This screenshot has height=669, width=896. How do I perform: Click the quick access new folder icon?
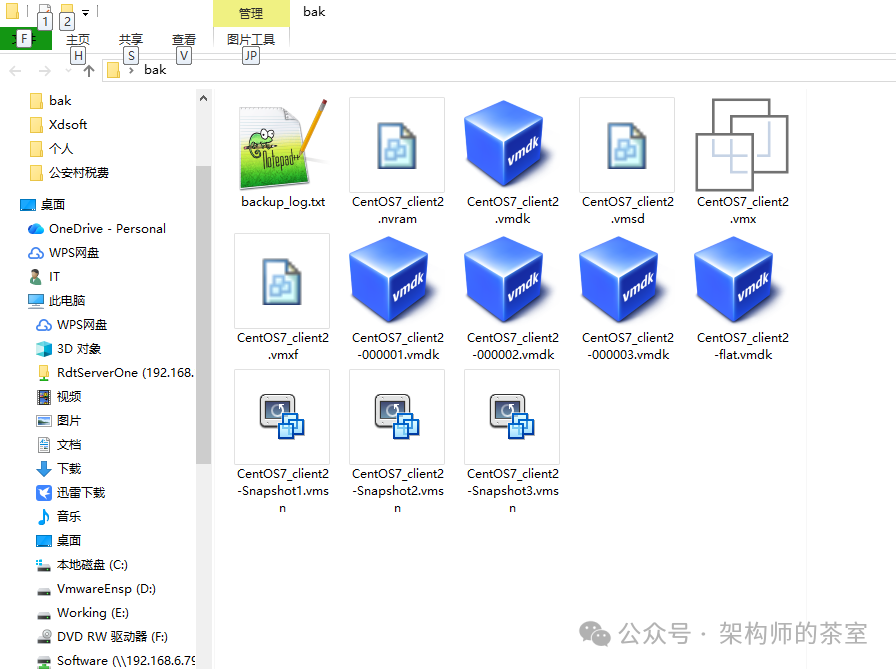(67, 11)
